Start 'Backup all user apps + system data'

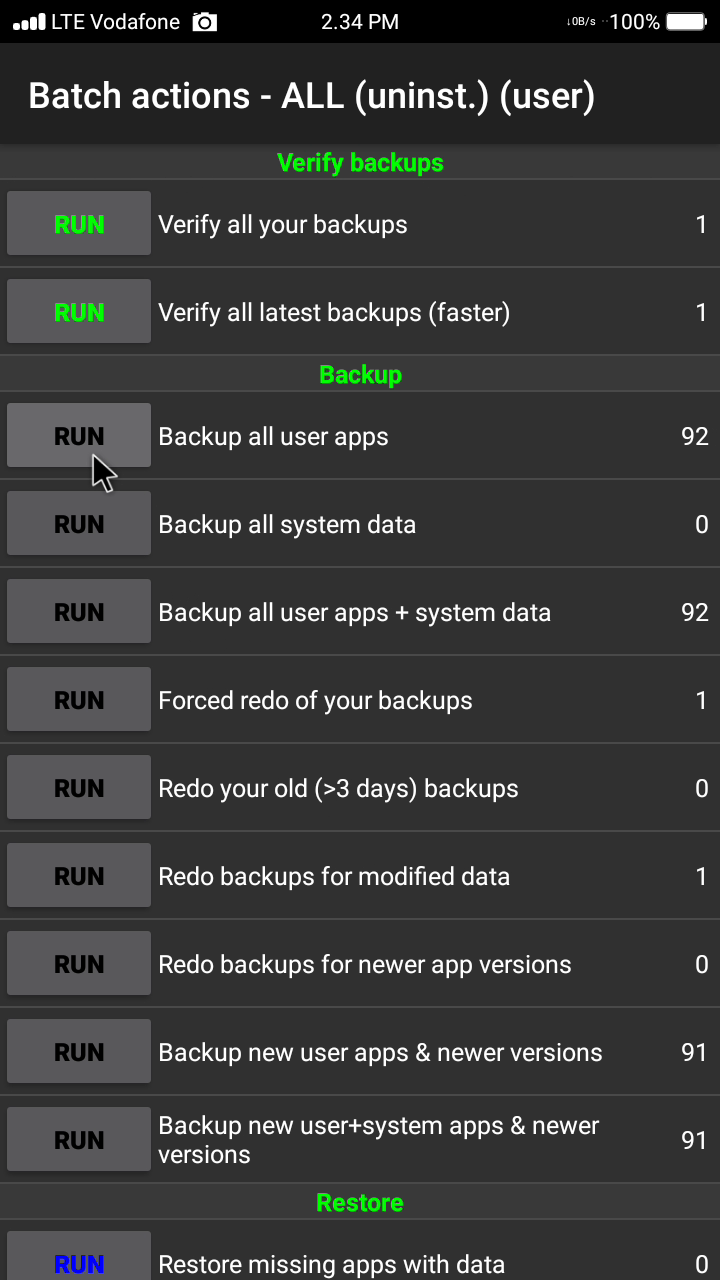(79, 613)
